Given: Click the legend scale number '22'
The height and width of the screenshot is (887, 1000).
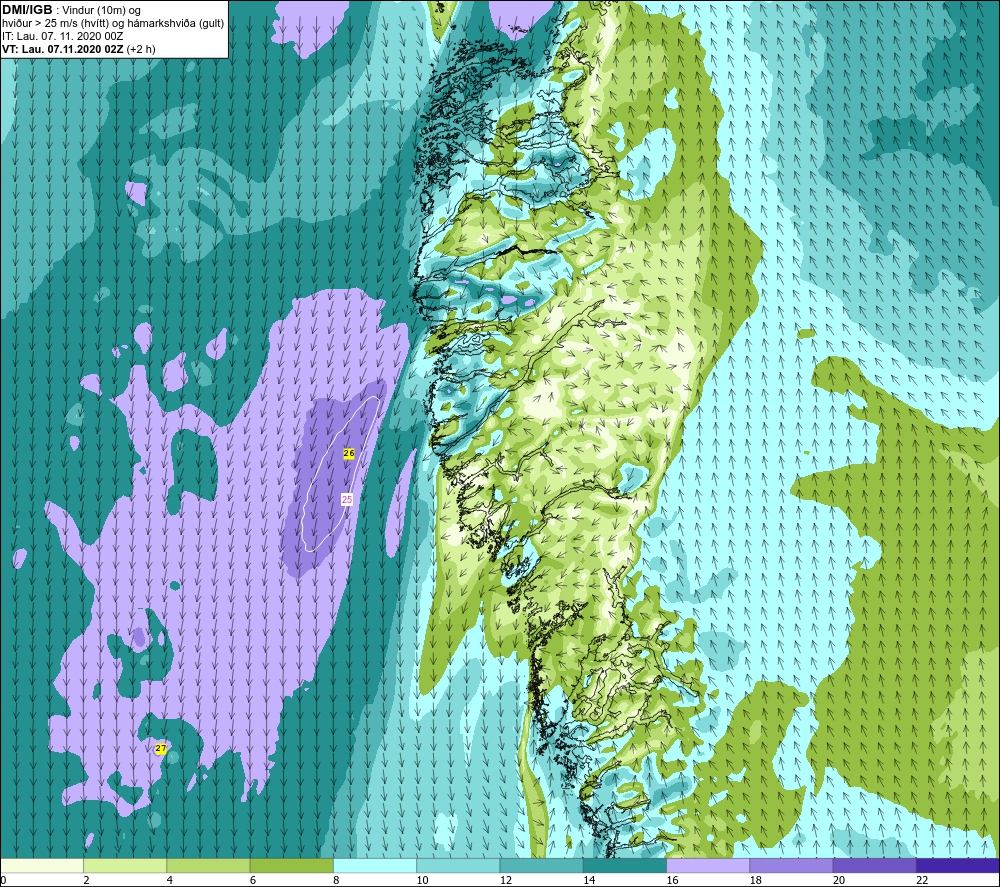Looking at the screenshot, I should 922,880.
